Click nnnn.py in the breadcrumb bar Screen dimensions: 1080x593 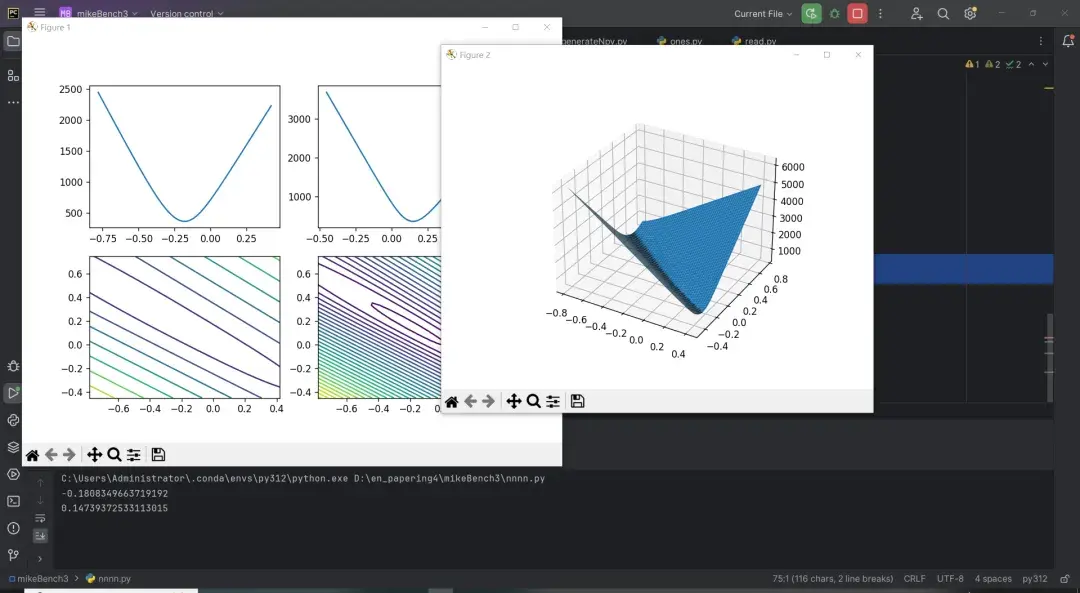click(108, 579)
